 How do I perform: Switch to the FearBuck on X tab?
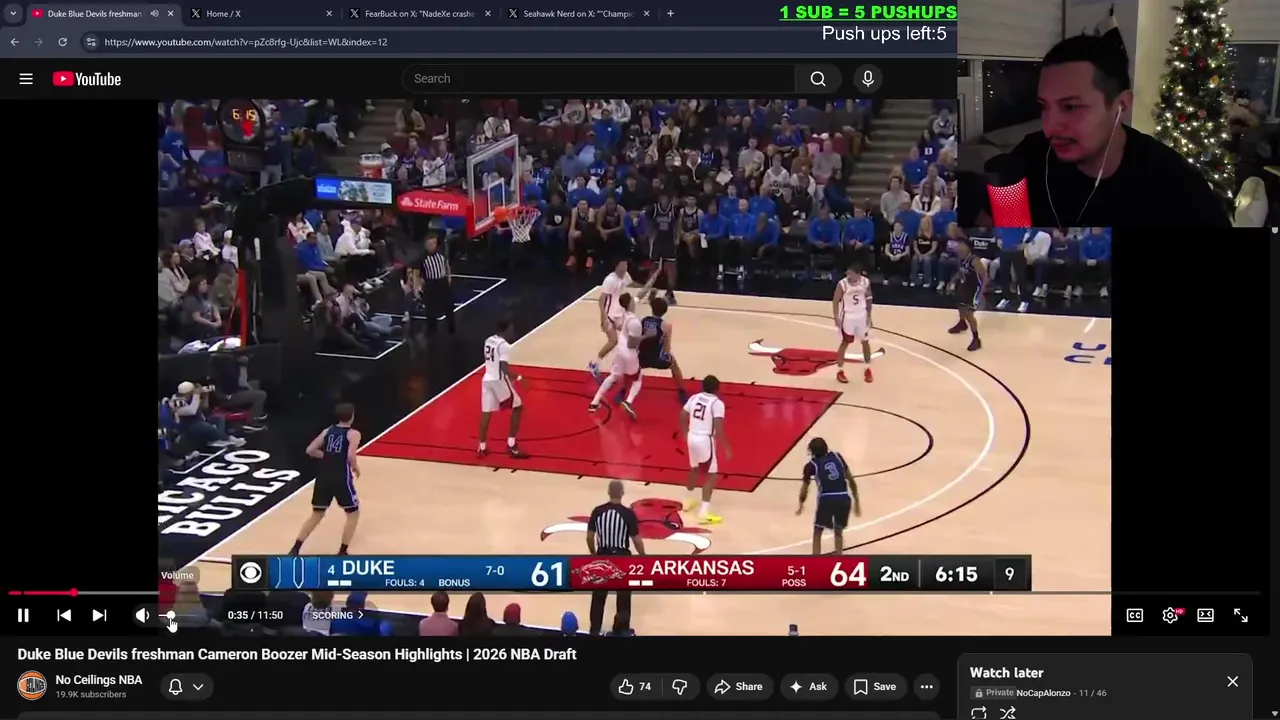pyautogui.click(x=421, y=13)
